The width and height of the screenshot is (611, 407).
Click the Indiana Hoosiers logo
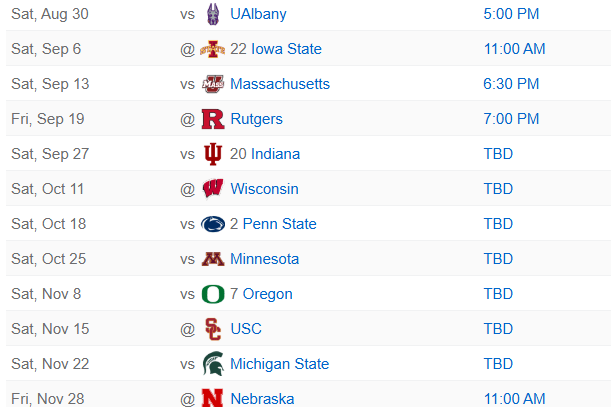click(213, 154)
